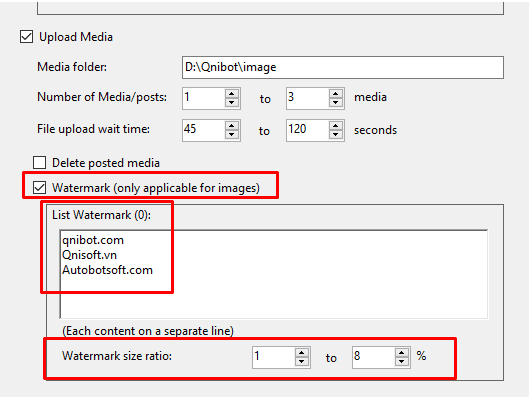Decrease maximum media per post value

click(x=336, y=103)
